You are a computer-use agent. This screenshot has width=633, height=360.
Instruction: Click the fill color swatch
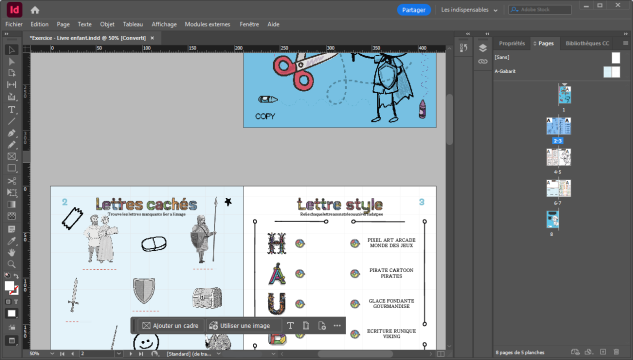9,286
